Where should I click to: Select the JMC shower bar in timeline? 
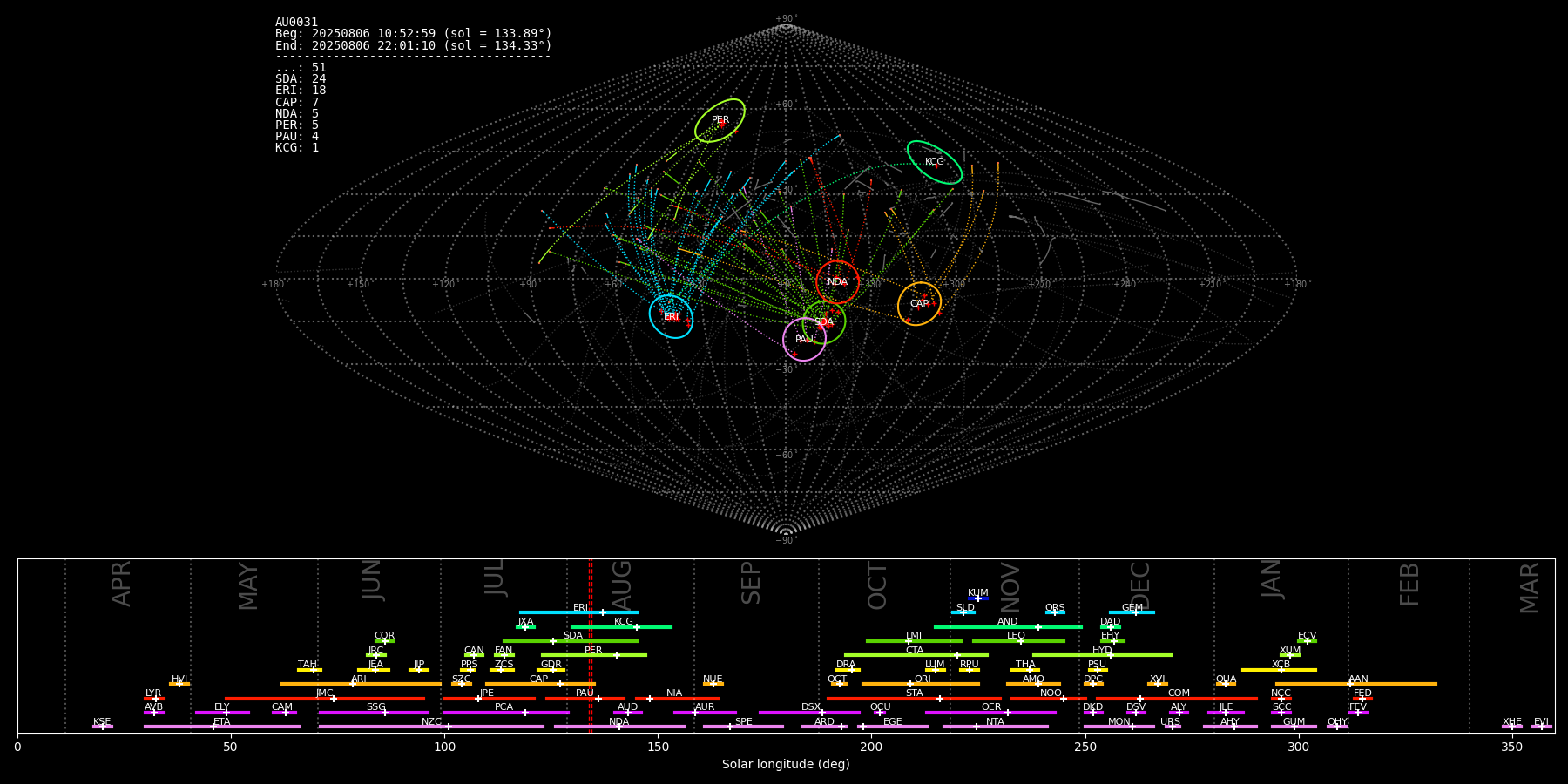325,699
